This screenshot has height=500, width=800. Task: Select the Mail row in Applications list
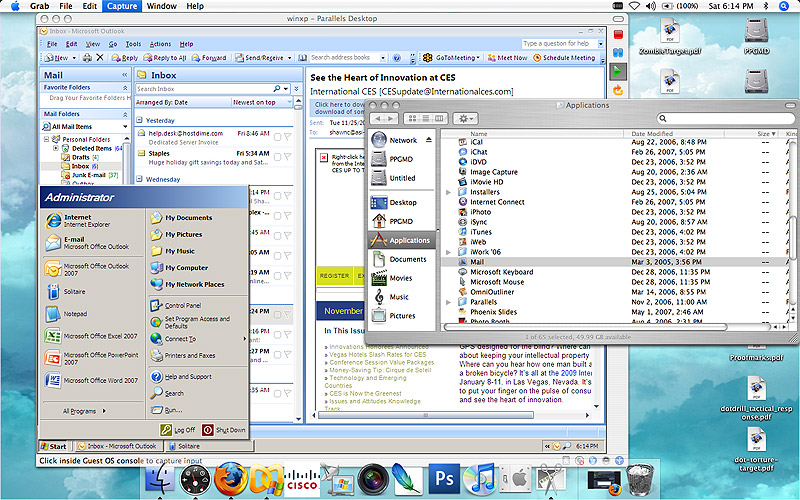pyautogui.click(x=617, y=262)
